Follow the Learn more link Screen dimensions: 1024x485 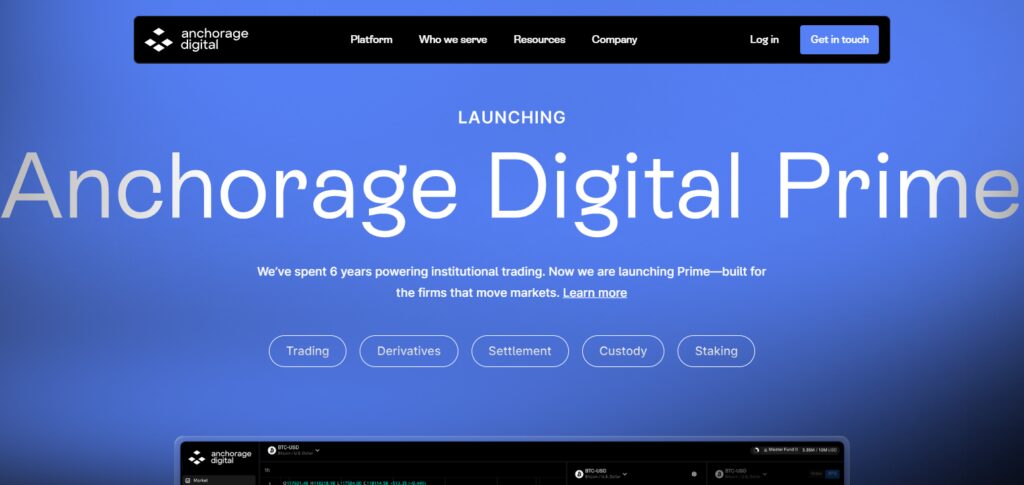(595, 292)
